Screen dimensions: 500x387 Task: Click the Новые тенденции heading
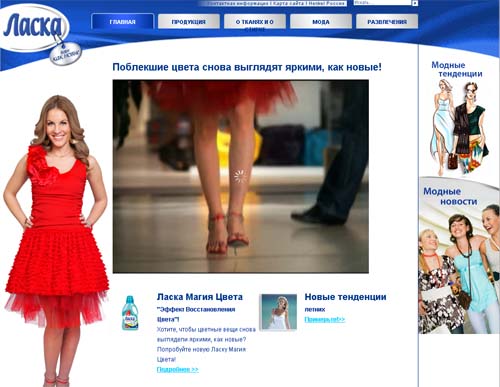pyautogui.click(x=345, y=297)
